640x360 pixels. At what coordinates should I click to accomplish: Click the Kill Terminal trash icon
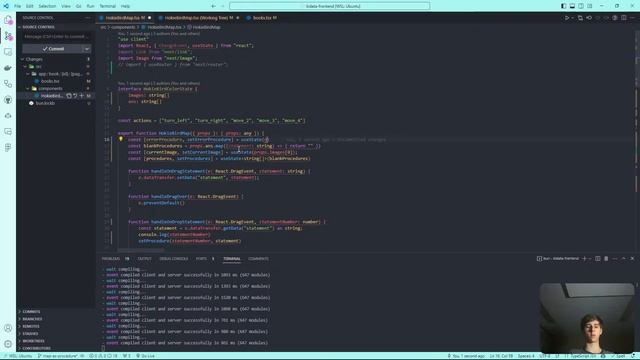[x=606, y=259]
